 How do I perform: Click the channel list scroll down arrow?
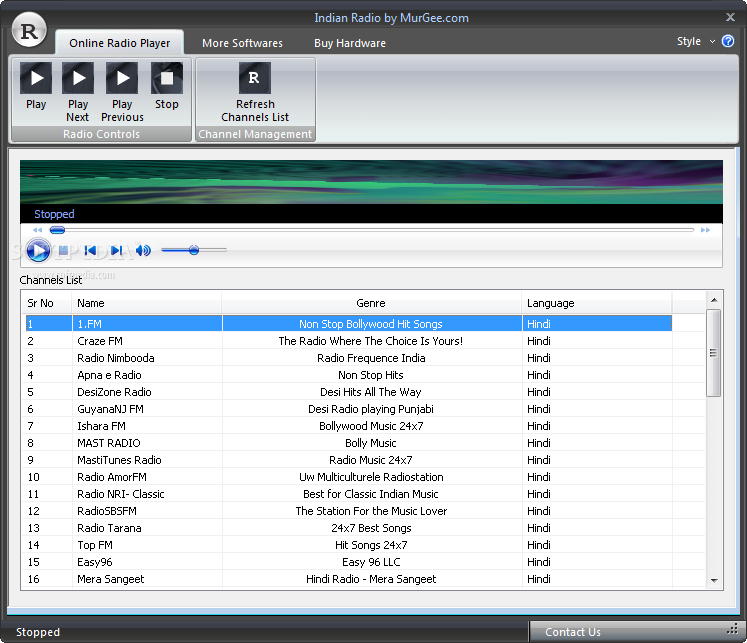(714, 581)
